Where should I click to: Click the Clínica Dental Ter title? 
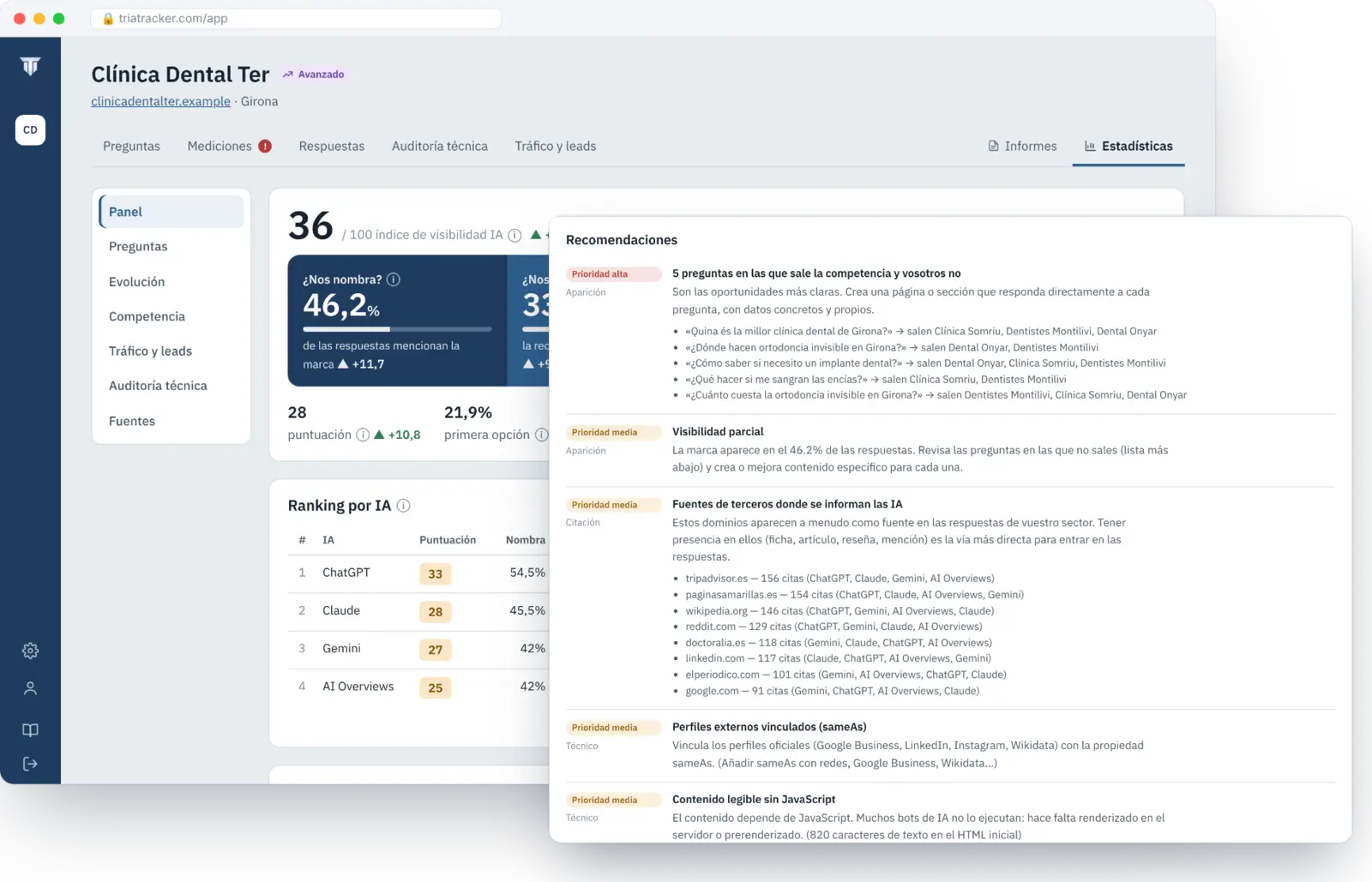click(x=180, y=75)
